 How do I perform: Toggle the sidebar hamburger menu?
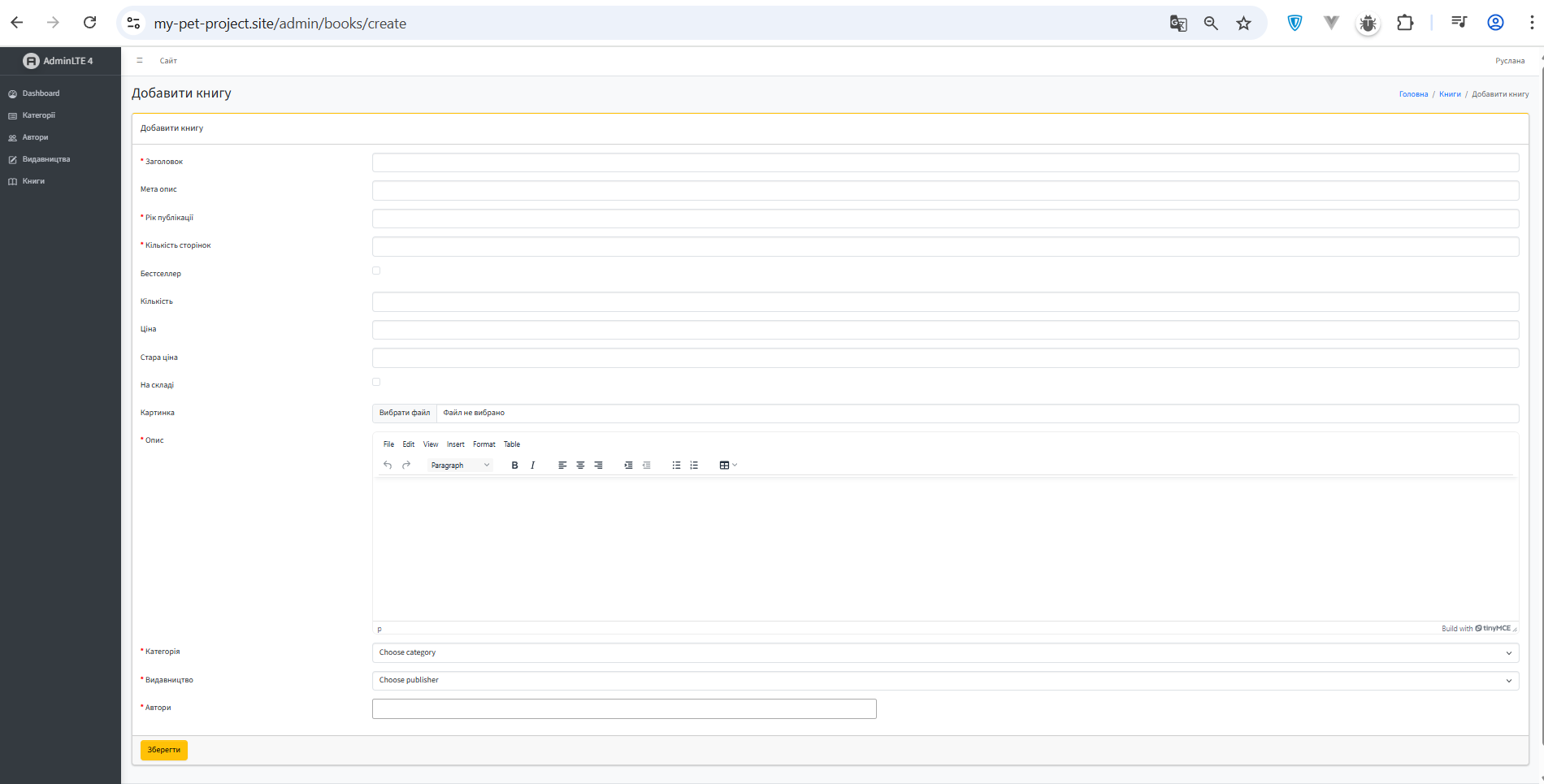pos(140,61)
